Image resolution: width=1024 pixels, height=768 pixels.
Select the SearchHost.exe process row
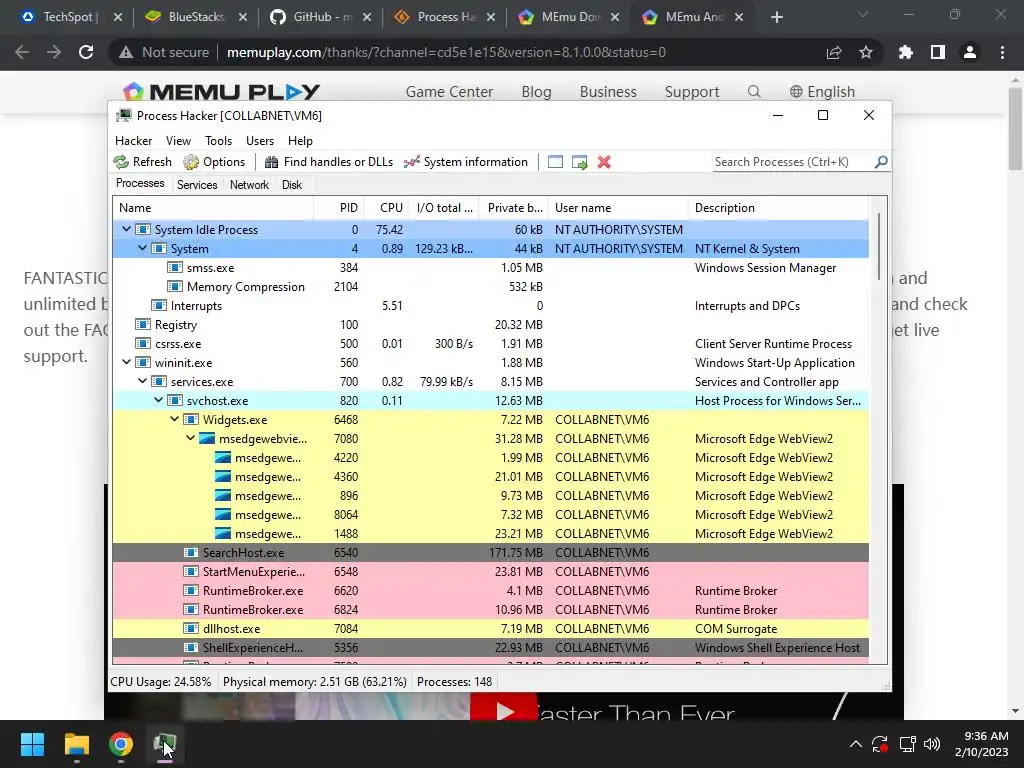[490, 552]
